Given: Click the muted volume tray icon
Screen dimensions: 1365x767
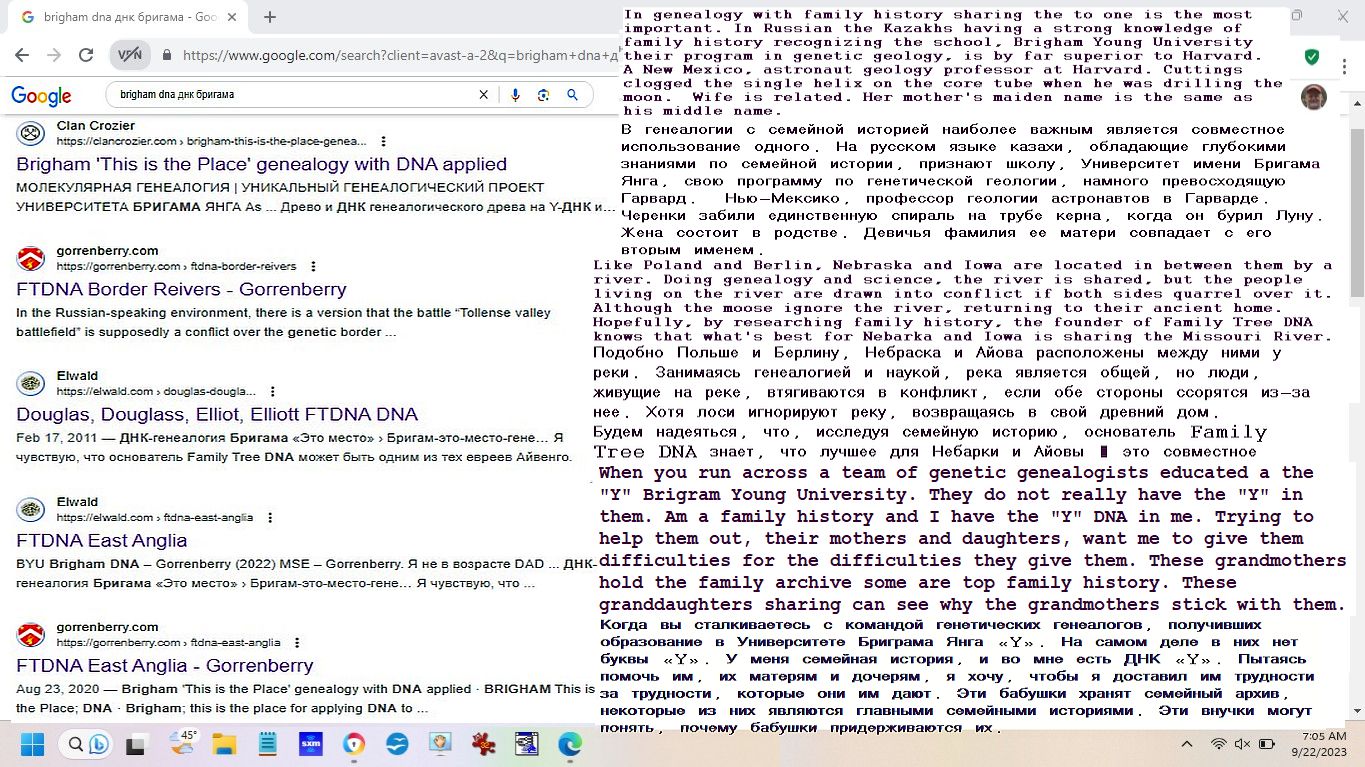Looking at the screenshot, I should [x=1243, y=744].
